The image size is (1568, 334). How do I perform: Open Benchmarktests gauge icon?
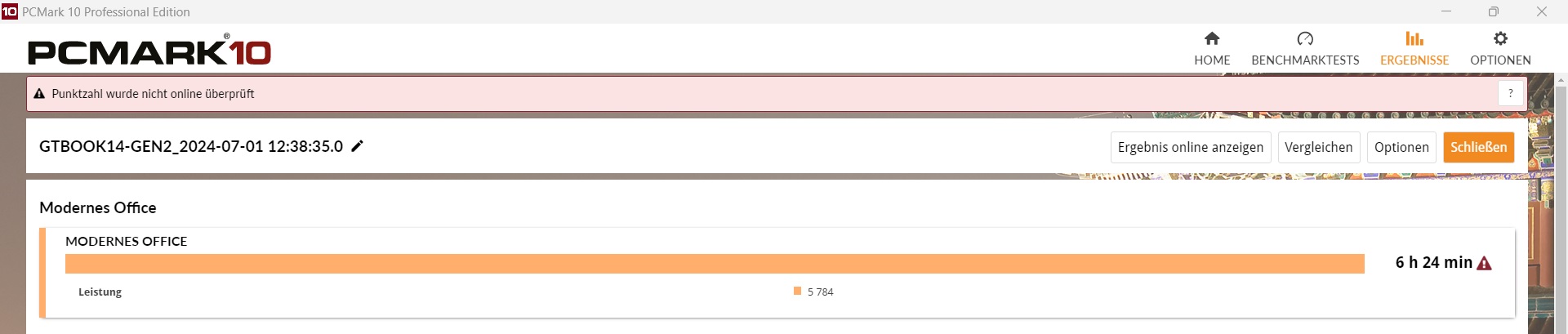tap(1305, 38)
